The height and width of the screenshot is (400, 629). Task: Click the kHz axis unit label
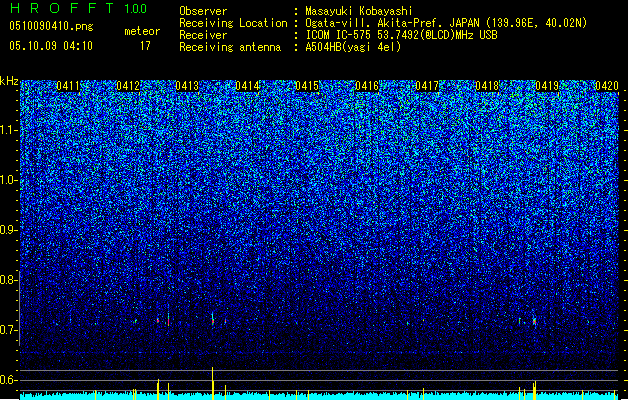click(9, 81)
